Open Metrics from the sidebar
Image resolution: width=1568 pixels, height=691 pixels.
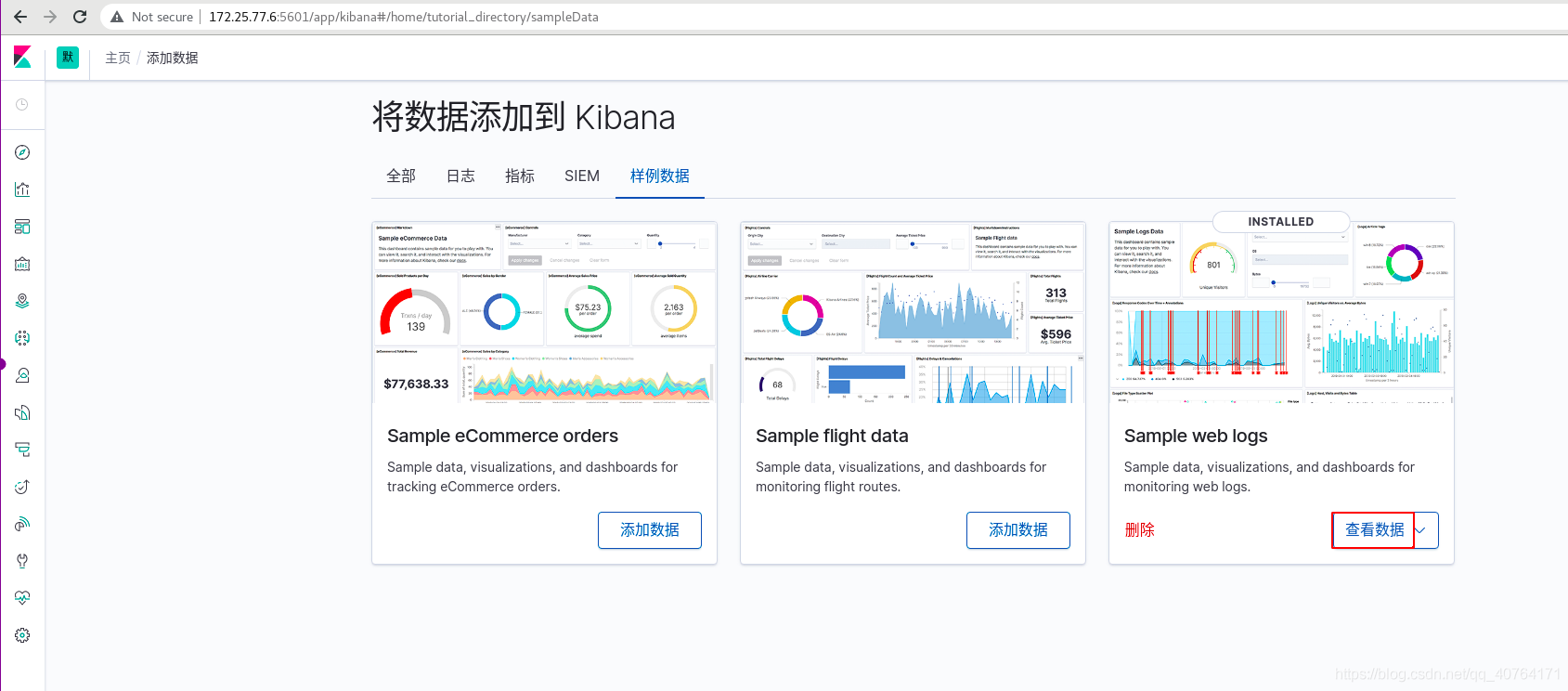pos(22,375)
